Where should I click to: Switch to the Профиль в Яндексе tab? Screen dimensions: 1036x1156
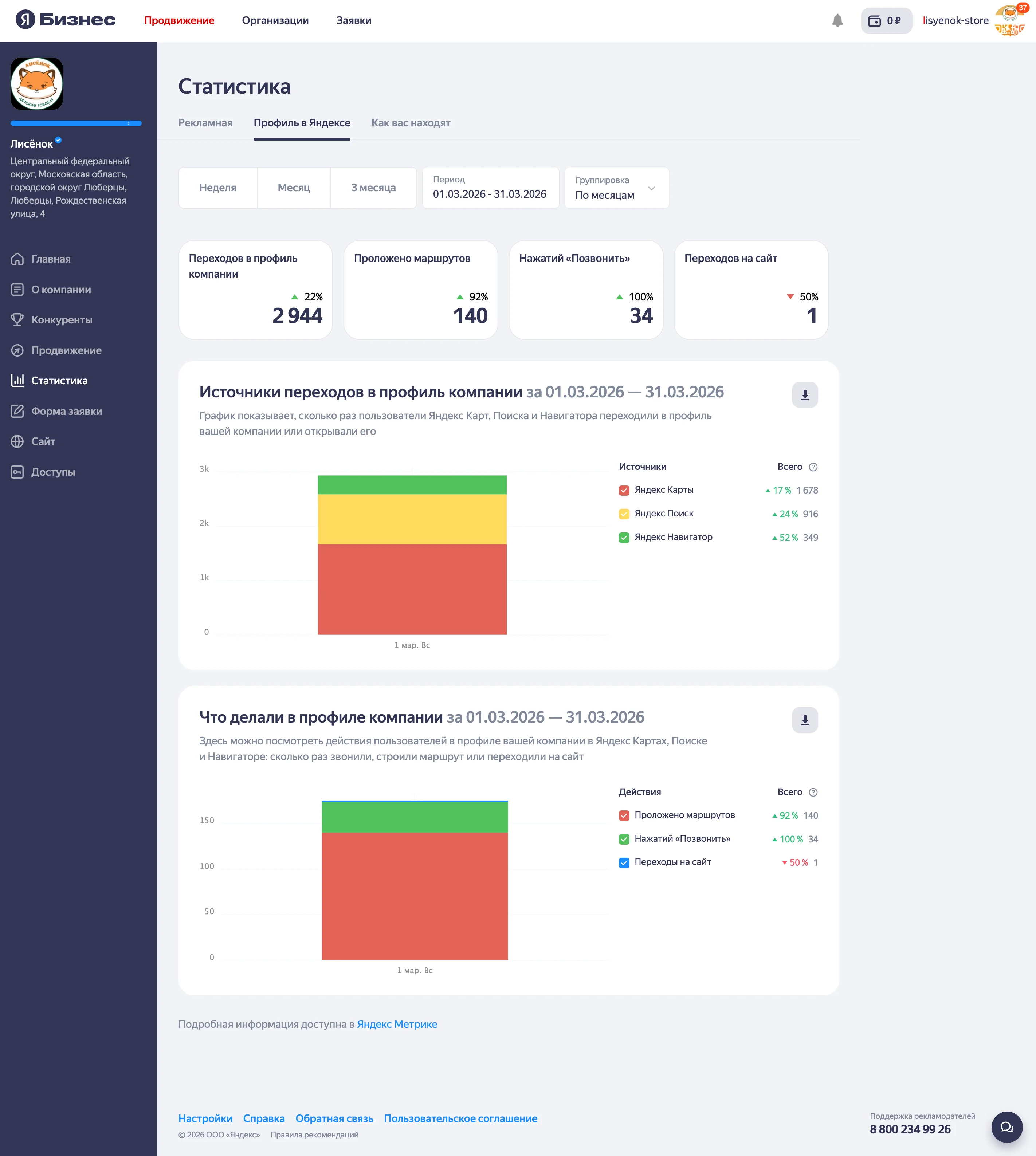pos(302,123)
